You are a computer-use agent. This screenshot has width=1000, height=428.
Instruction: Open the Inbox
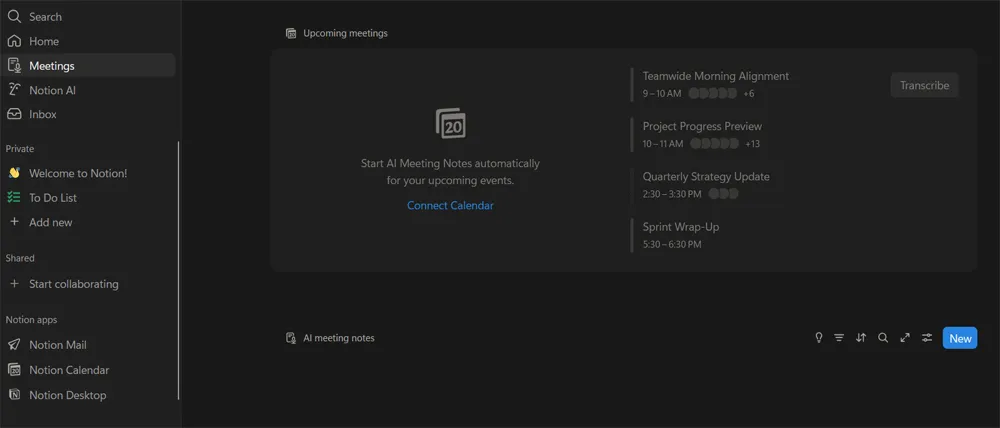tap(43, 114)
